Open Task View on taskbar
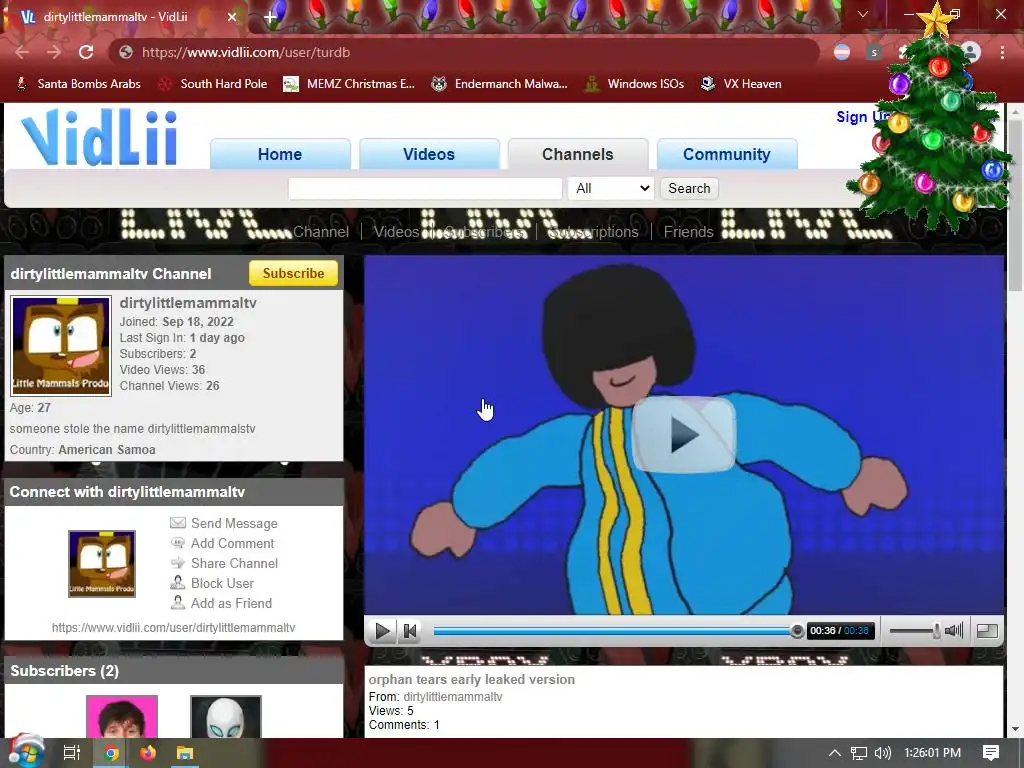The height and width of the screenshot is (768, 1024). click(x=71, y=753)
